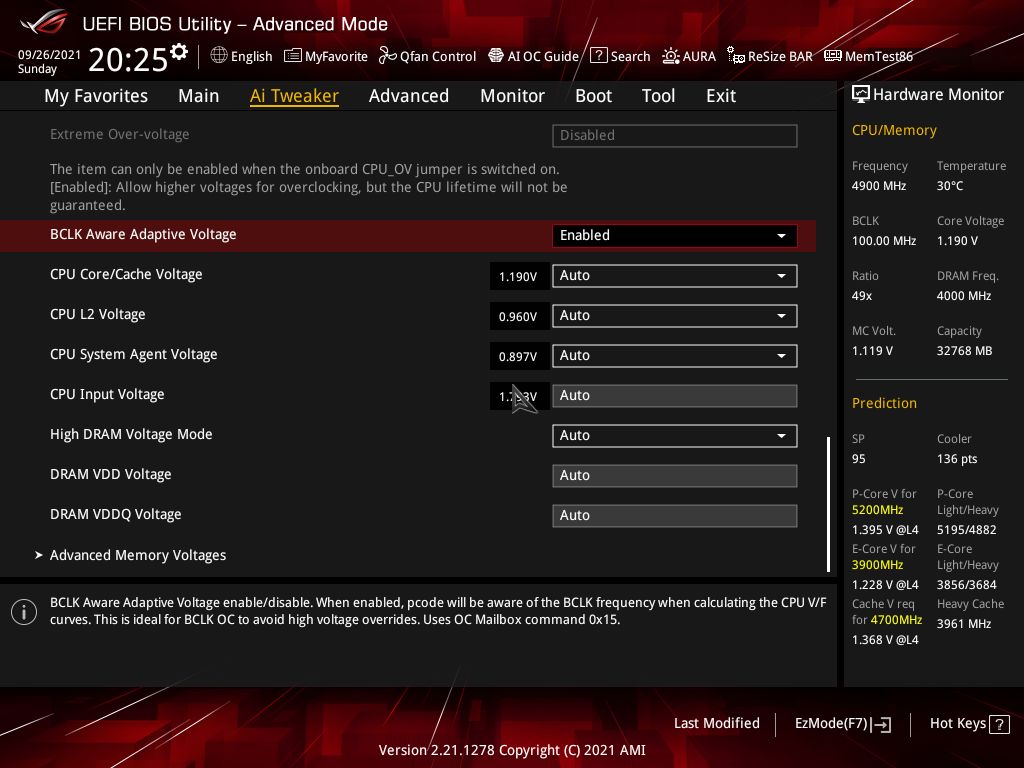The width and height of the screenshot is (1024, 768).
Task: Click the info icon in help panel
Action: point(24,612)
